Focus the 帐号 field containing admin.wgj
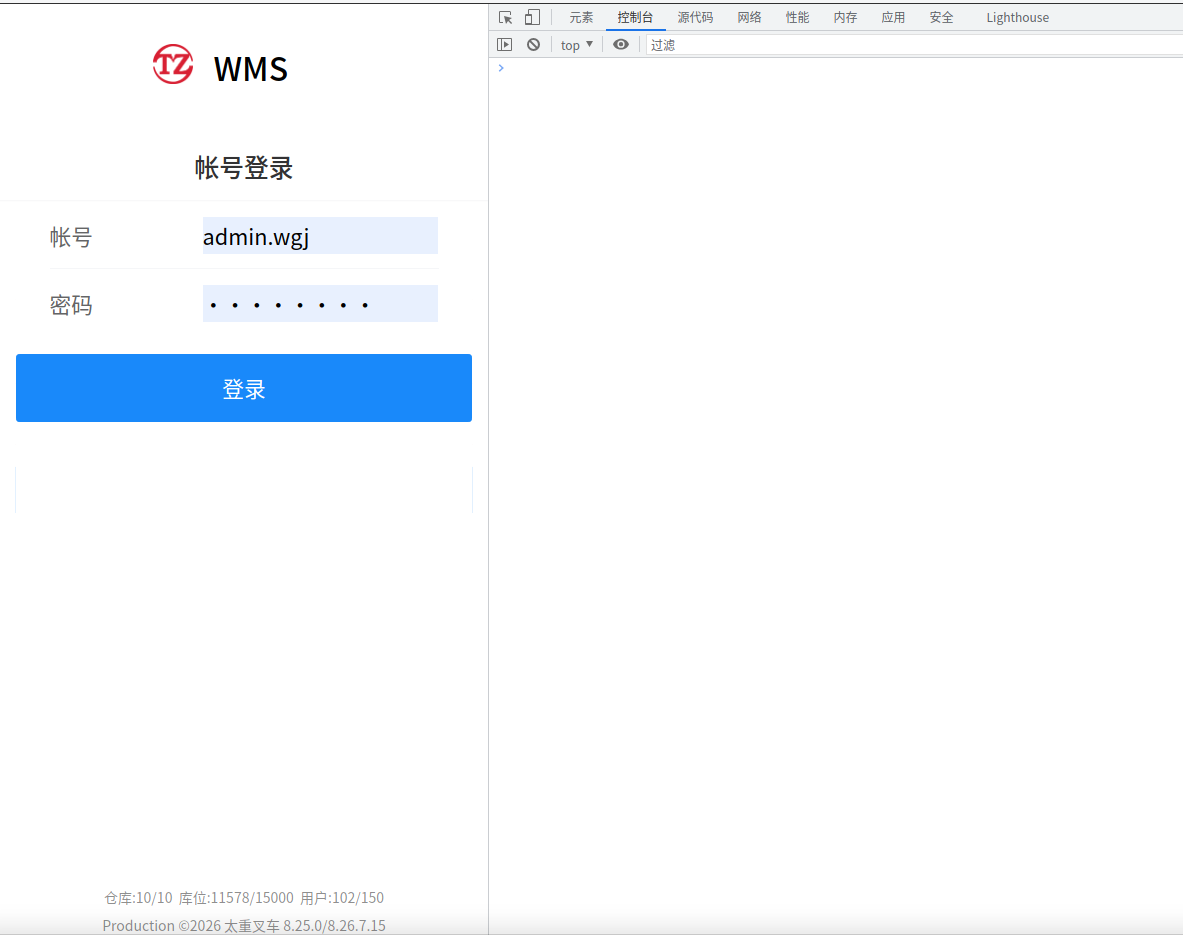1183x935 pixels. (x=320, y=235)
